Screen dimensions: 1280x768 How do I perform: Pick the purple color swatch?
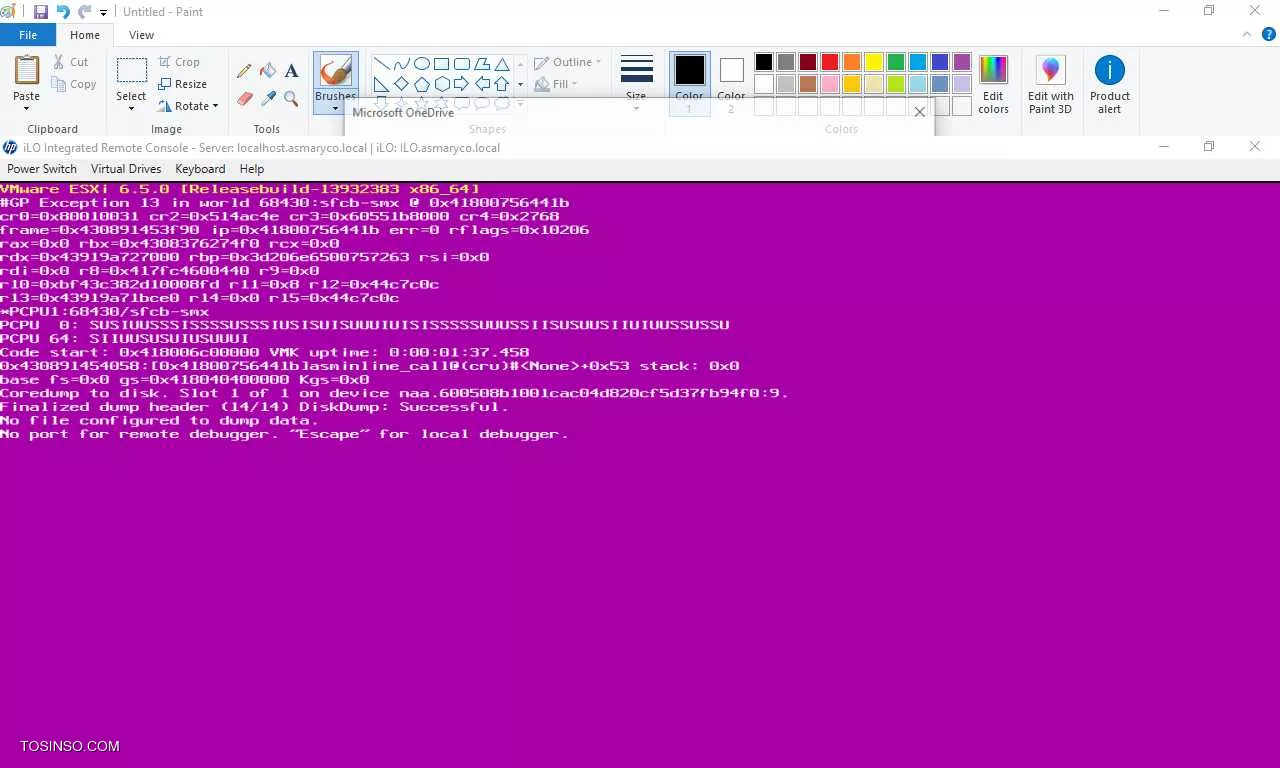[962, 62]
